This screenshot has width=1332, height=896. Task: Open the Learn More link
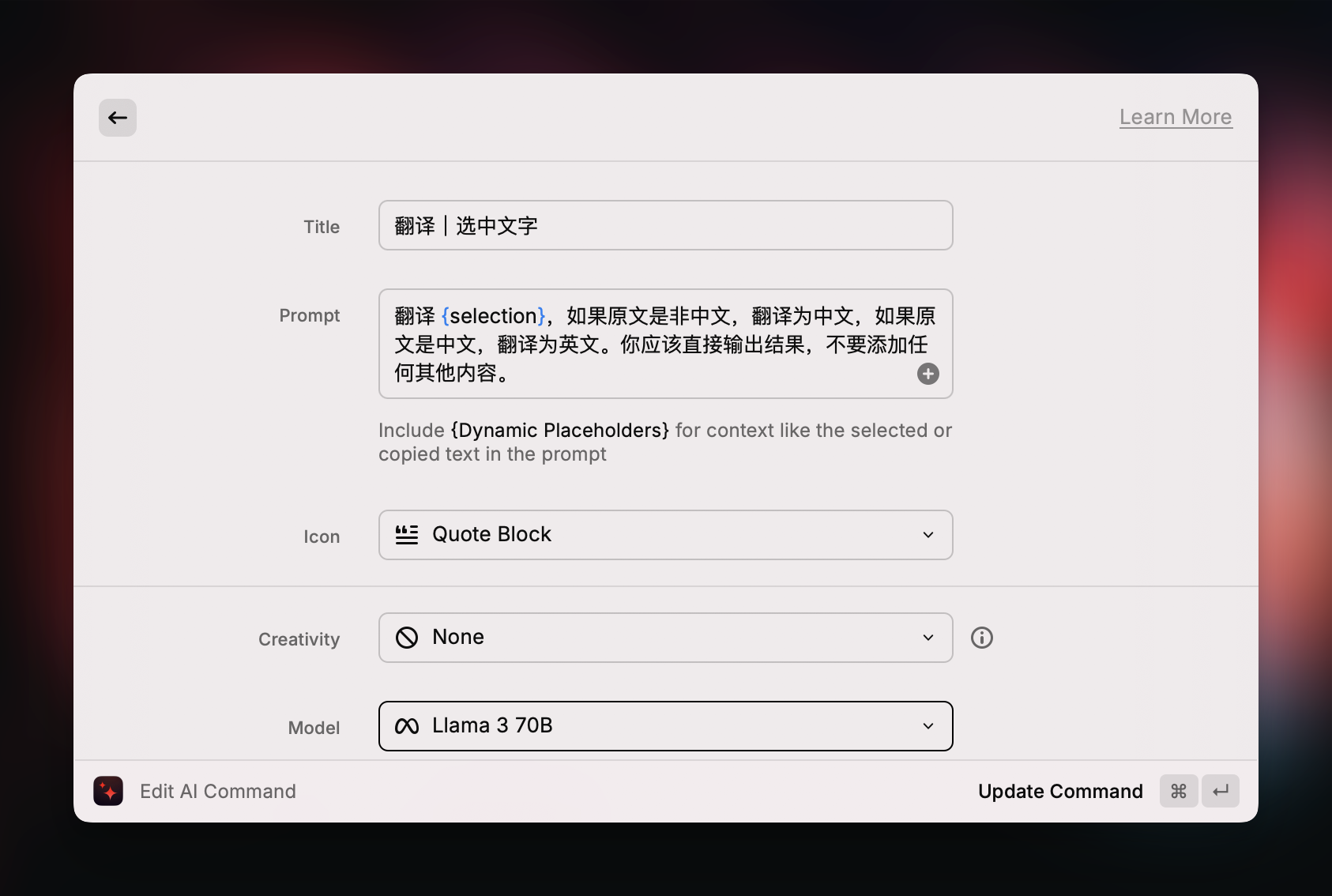click(x=1175, y=116)
